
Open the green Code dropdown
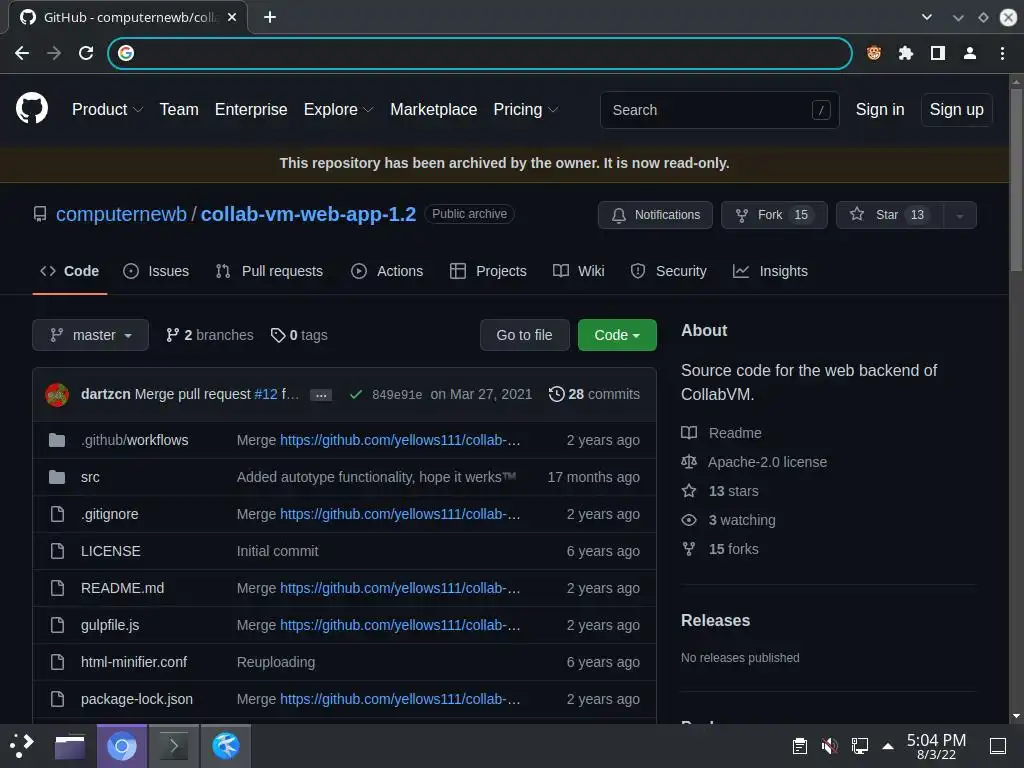617,335
